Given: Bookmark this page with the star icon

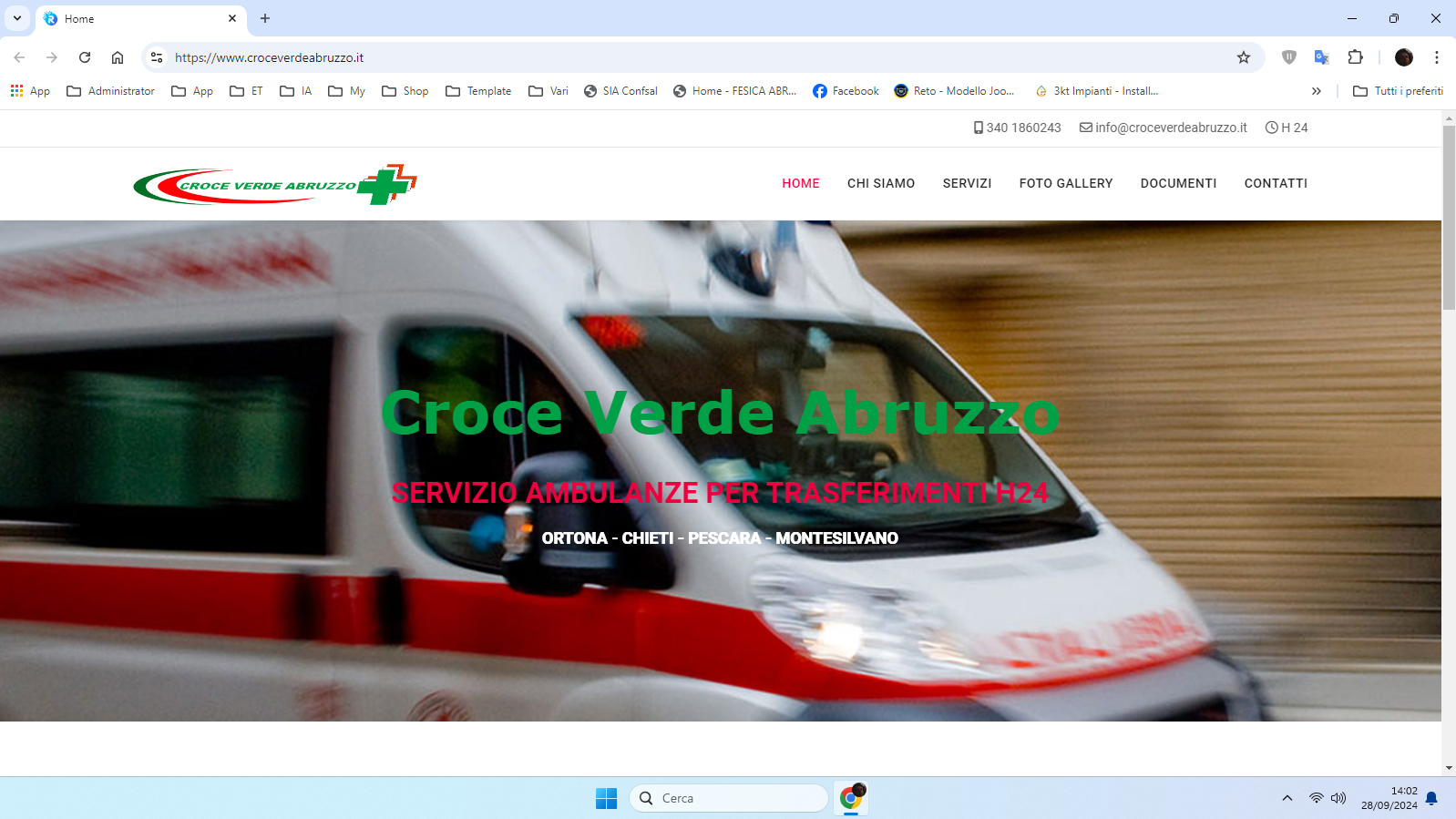Looking at the screenshot, I should coord(1244,57).
